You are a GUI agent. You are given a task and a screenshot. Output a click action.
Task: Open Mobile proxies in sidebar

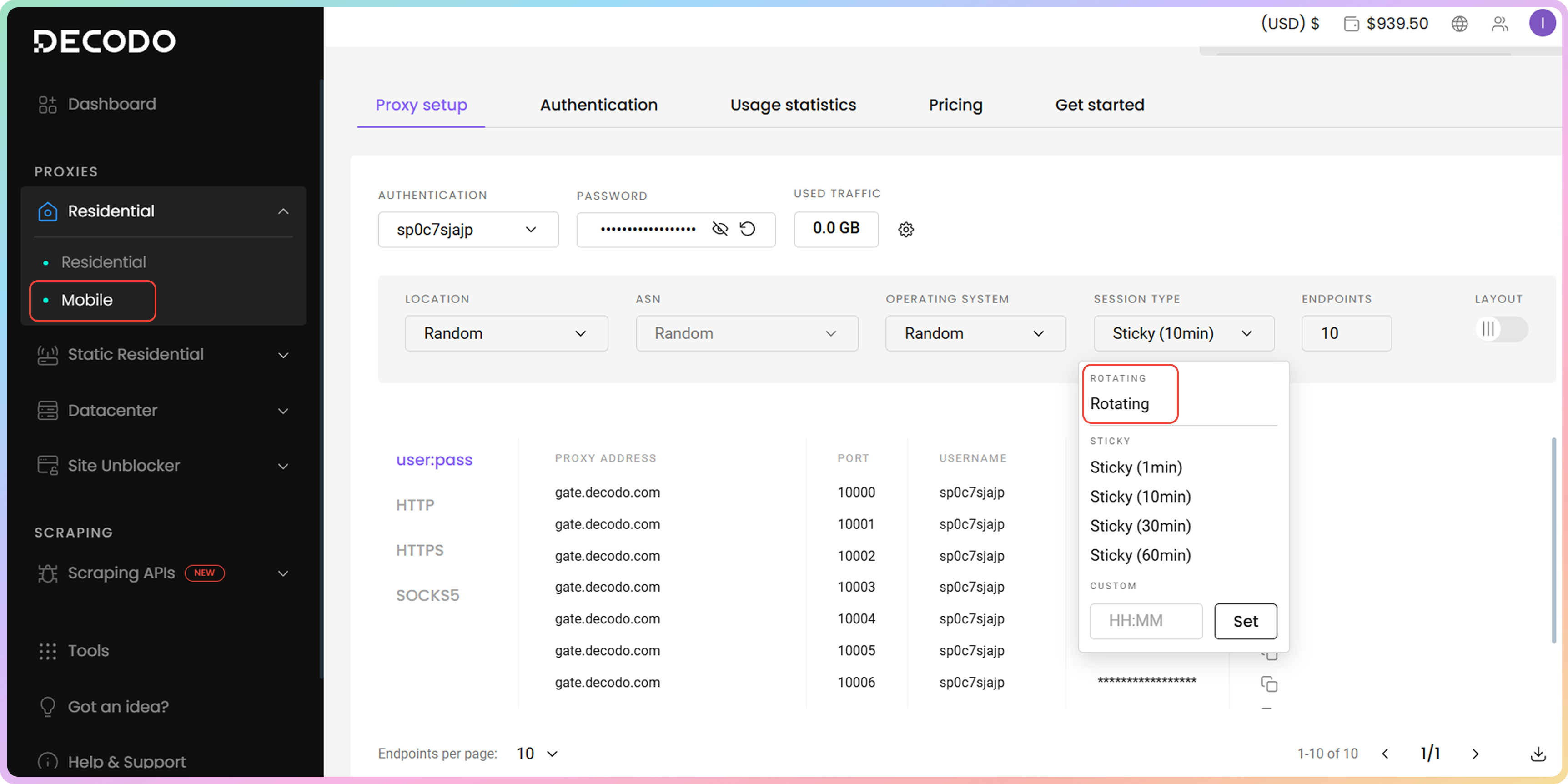[x=87, y=300]
